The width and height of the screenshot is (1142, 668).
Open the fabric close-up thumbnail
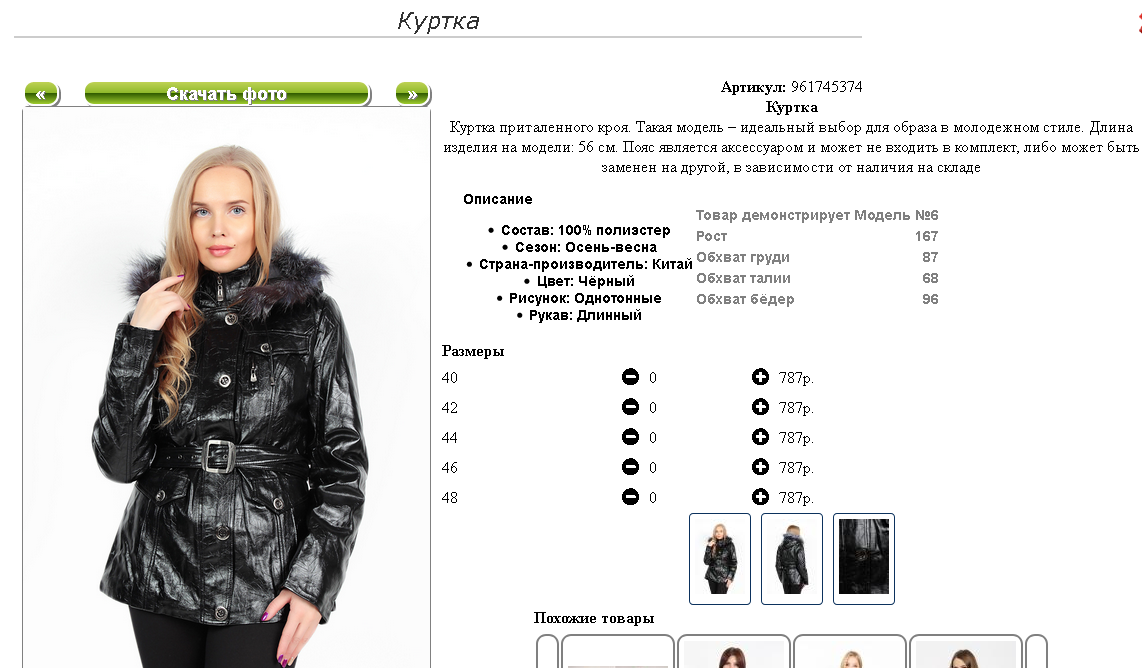pos(864,559)
